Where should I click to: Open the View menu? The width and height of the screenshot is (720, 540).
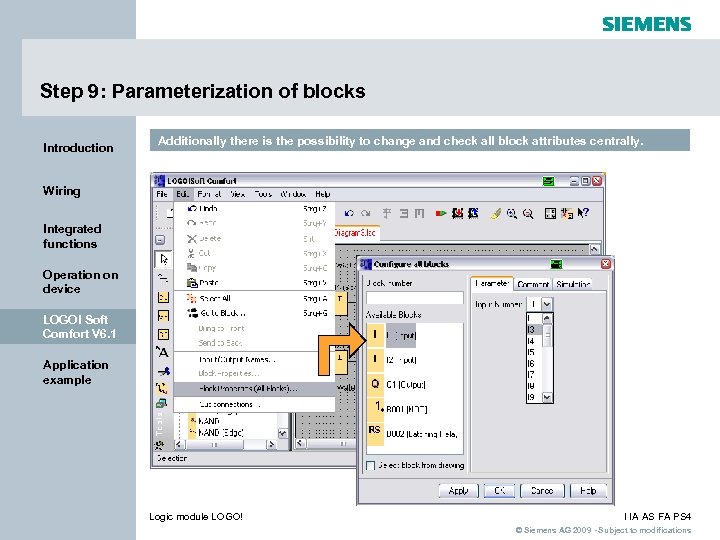(237, 194)
